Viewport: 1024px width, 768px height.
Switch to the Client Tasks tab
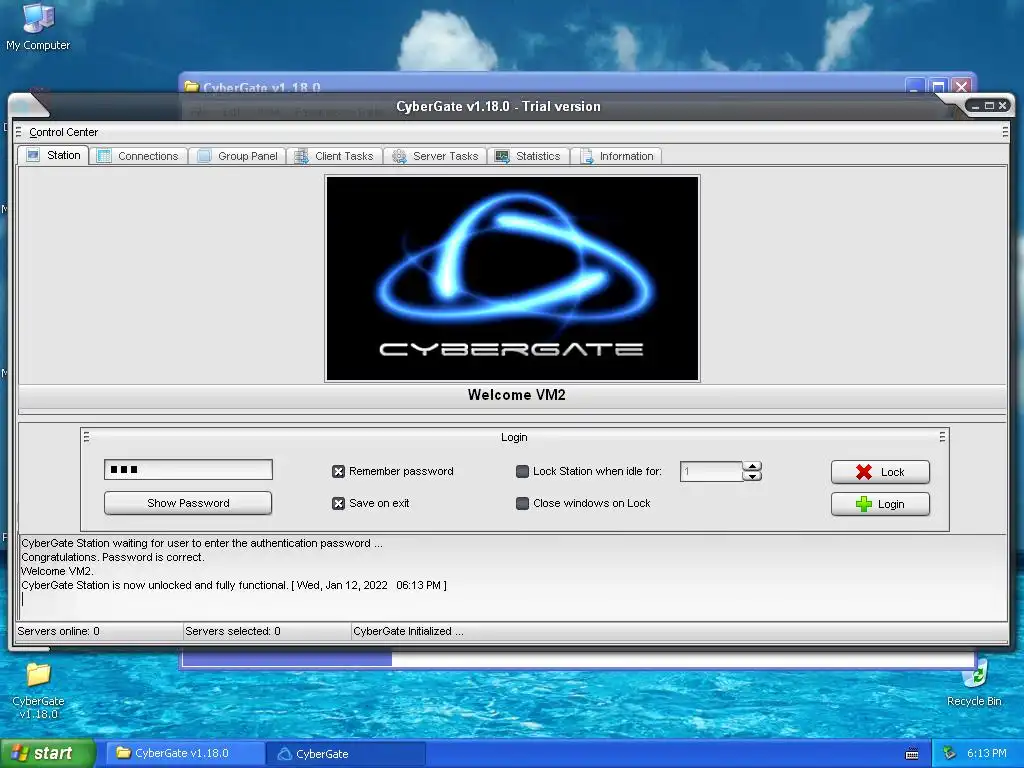tap(334, 156)
